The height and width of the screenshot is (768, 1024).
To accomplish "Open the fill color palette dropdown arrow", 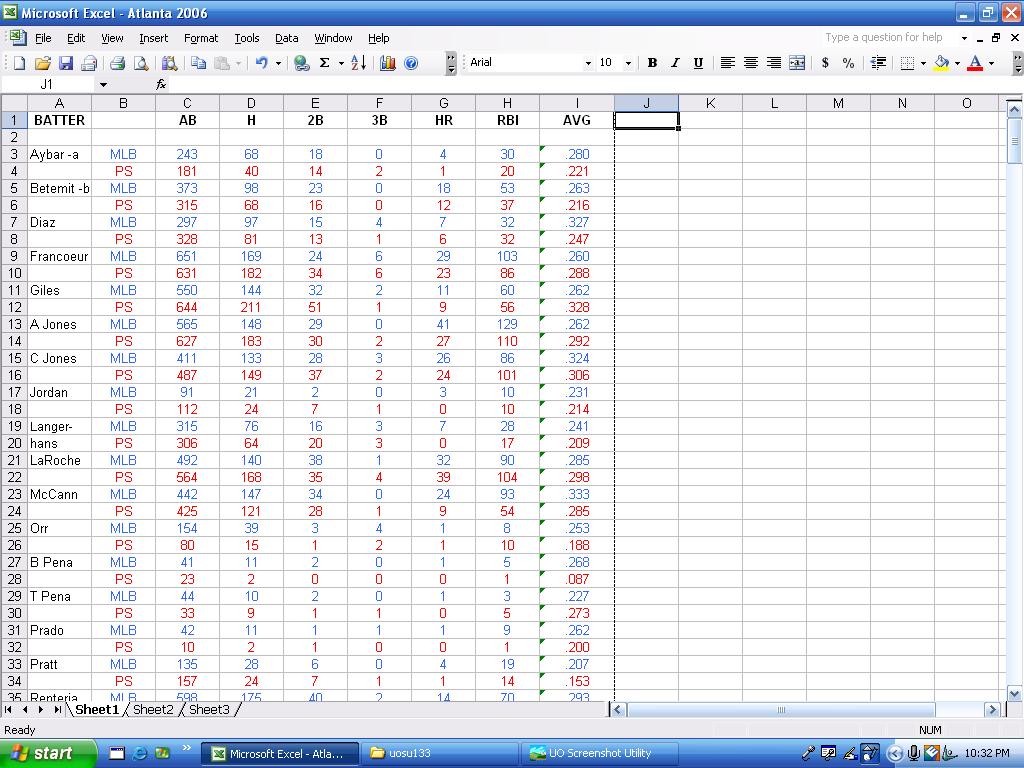I will point(957,63).
